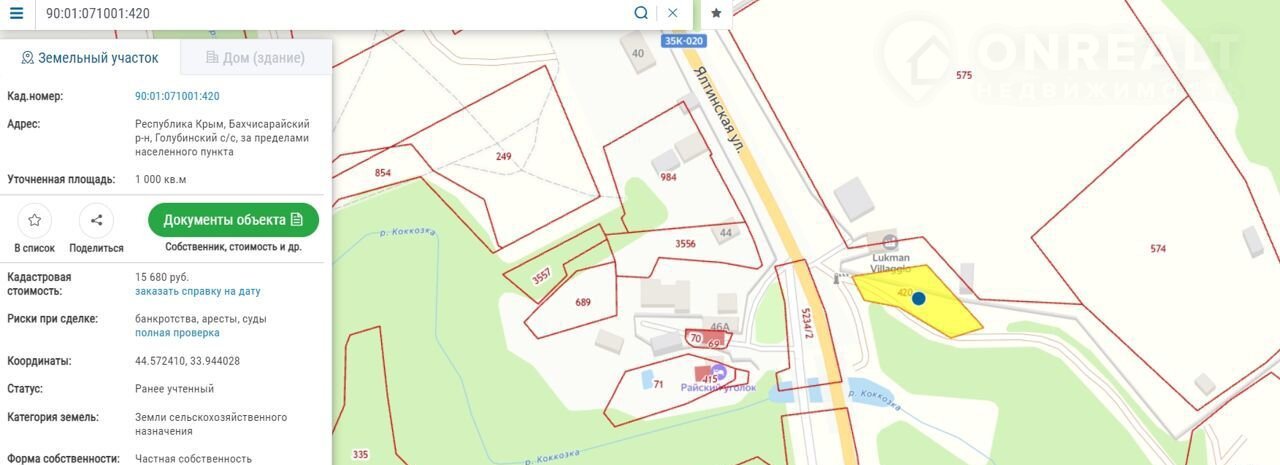Click inside the cadastral number search field
1280x465 pixels.
coord(335,13)
